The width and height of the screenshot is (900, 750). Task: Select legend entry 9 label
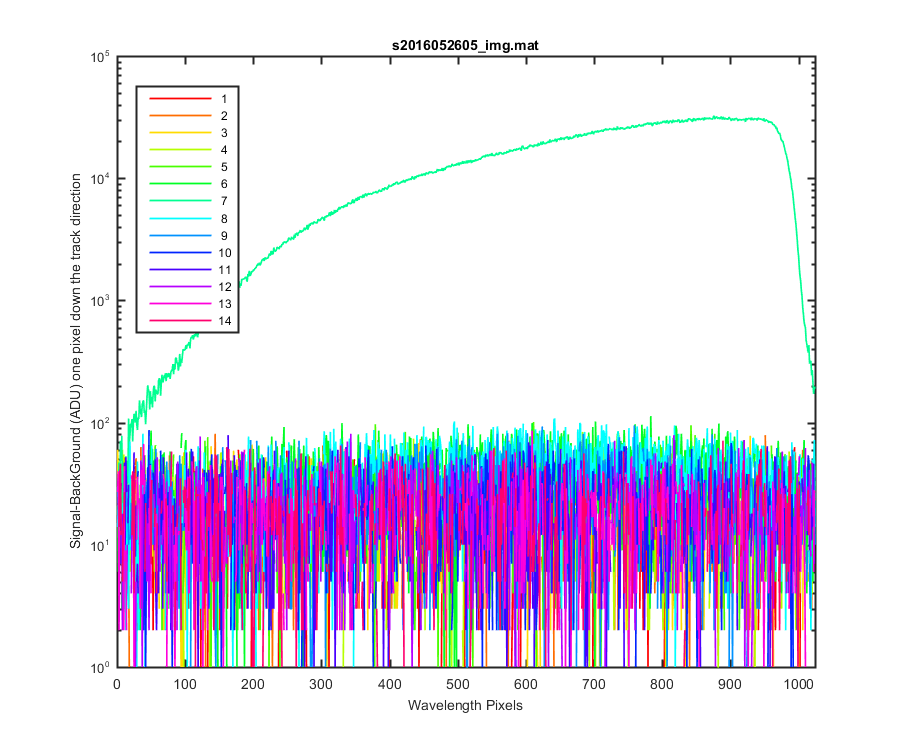[224, 236]
